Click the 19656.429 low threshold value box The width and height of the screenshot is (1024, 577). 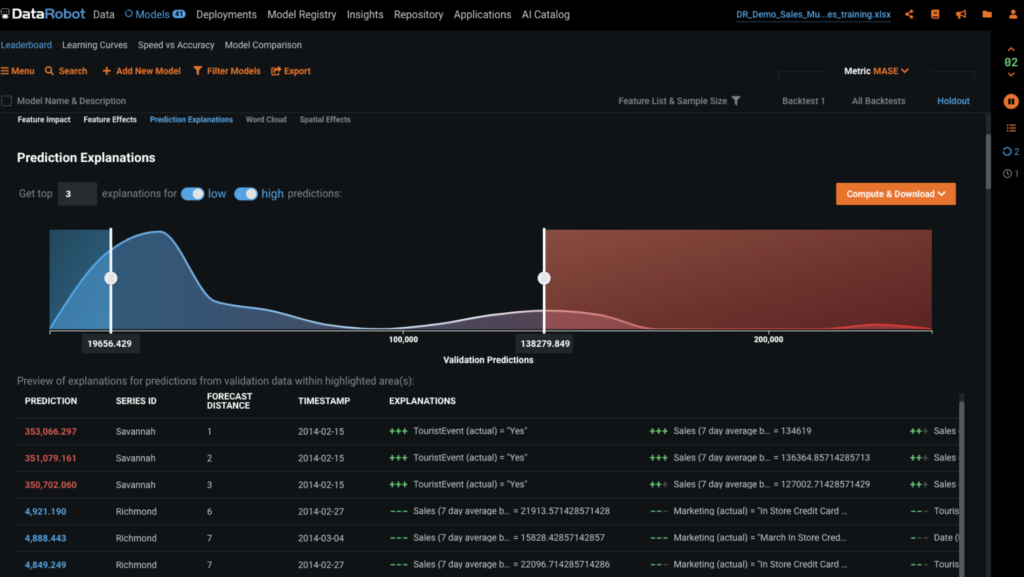(x=110, y=343)
